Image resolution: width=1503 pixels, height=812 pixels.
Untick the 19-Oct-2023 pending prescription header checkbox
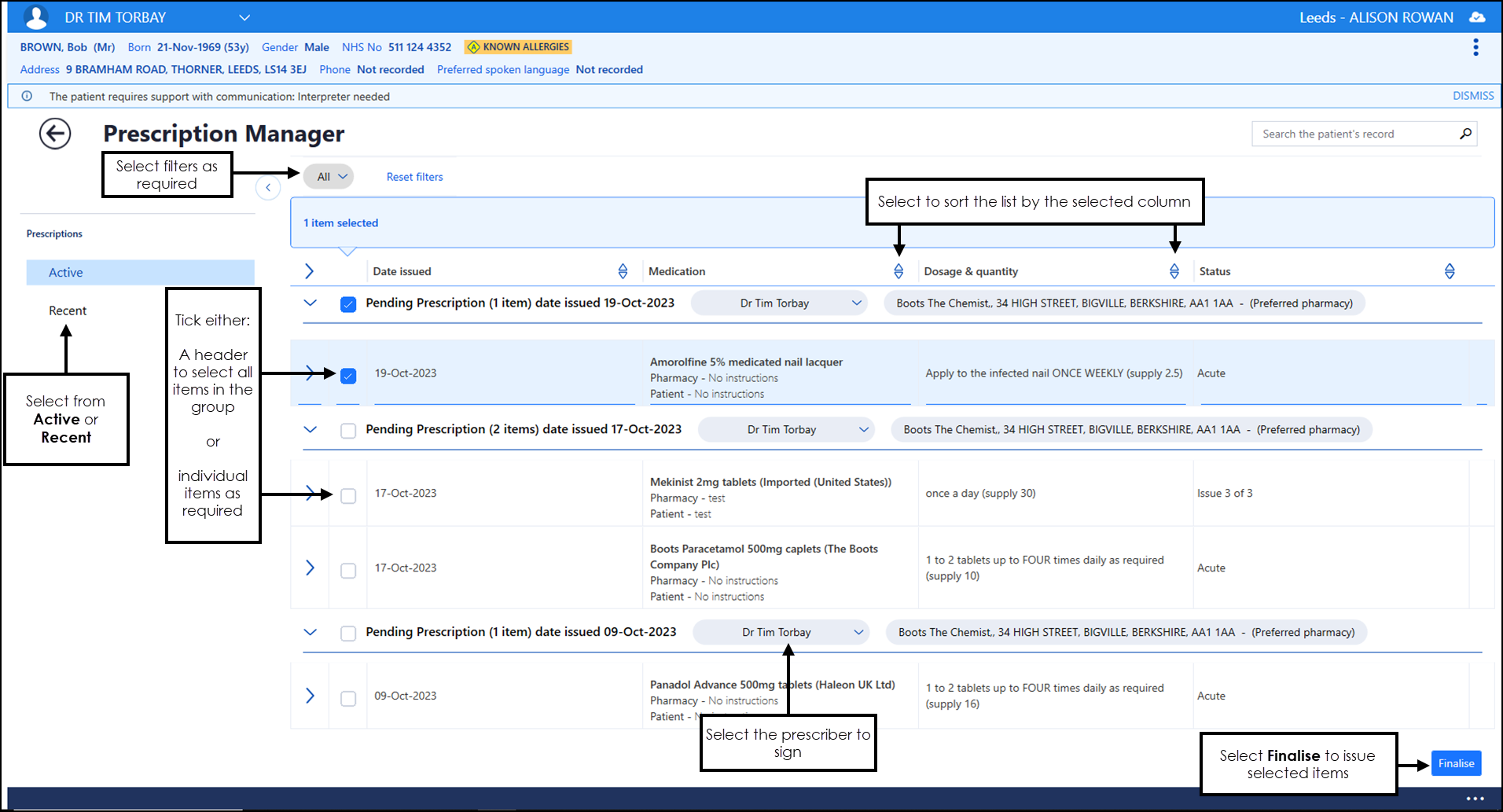click(348, 304)
